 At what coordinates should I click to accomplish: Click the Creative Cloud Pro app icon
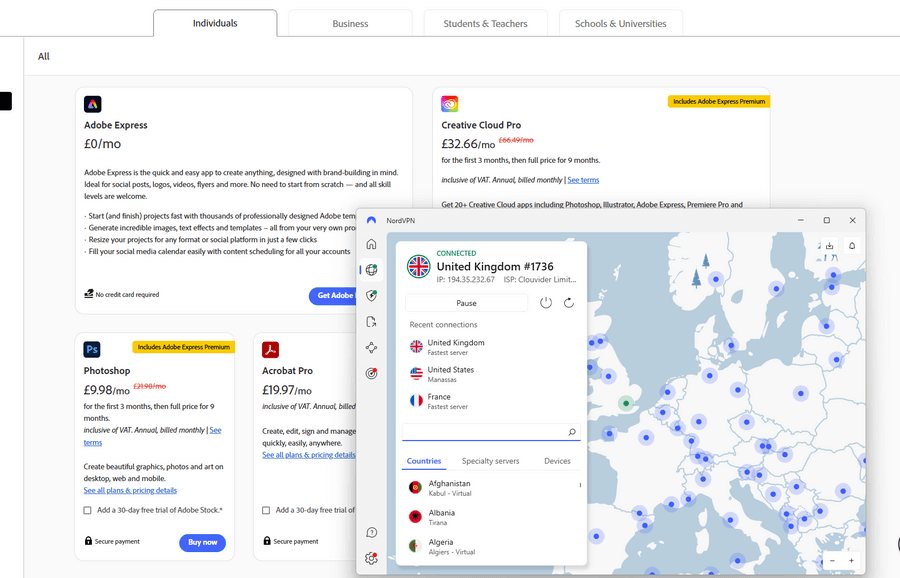tap(449, 104)
